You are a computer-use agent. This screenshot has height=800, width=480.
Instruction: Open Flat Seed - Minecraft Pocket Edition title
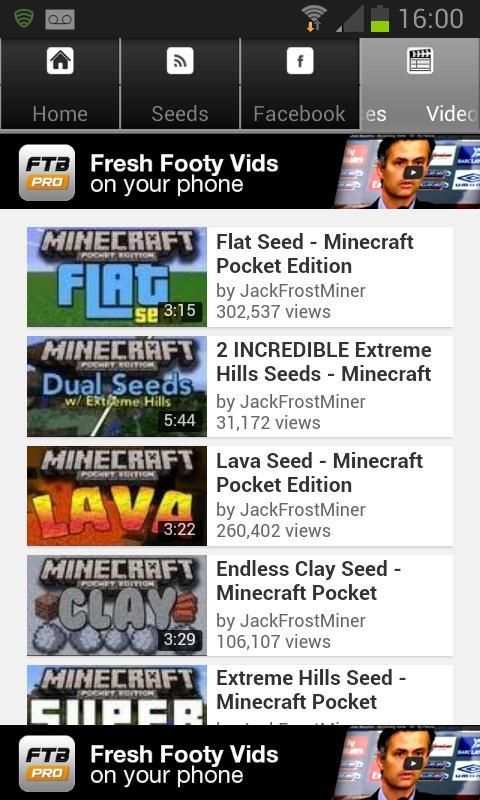pyautogui.click(x=315, y=254)
